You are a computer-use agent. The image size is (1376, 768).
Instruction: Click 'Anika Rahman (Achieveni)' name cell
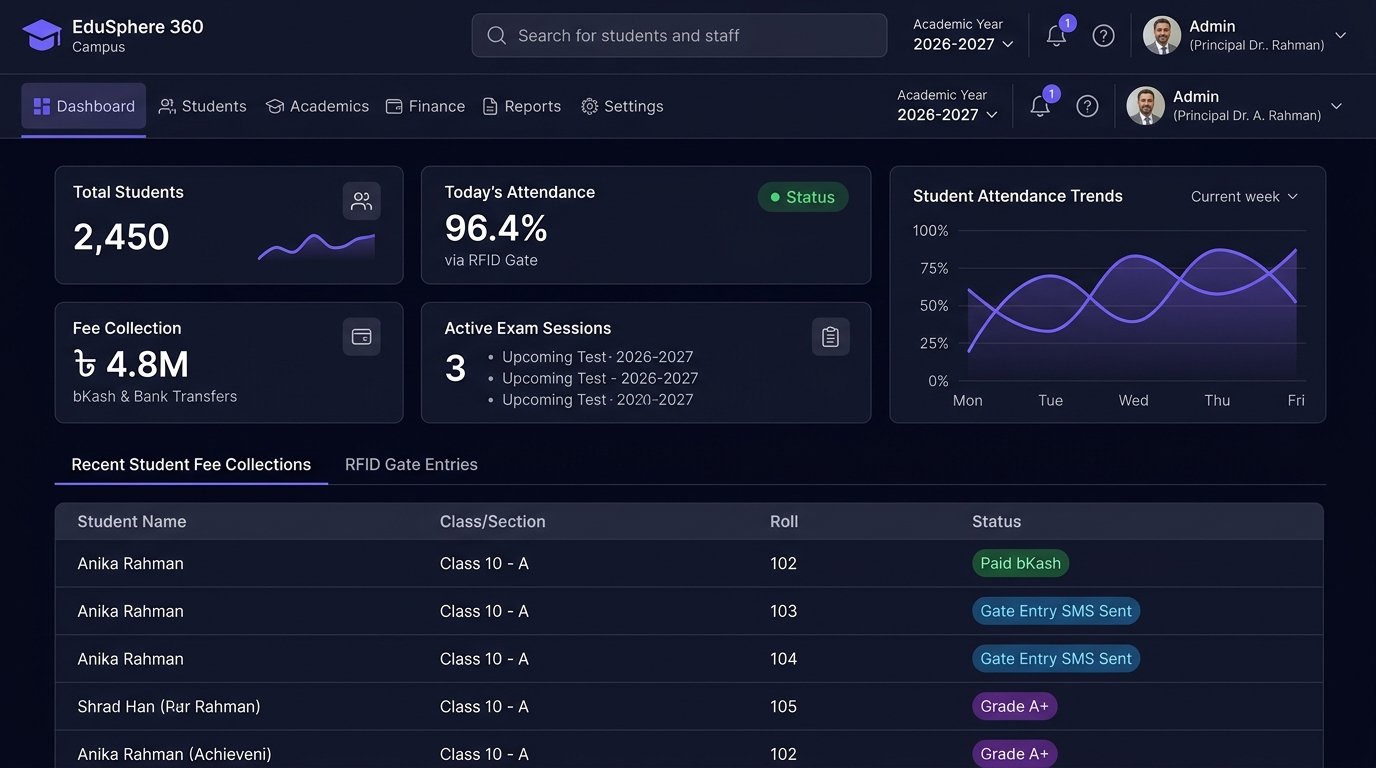[174, 754]
